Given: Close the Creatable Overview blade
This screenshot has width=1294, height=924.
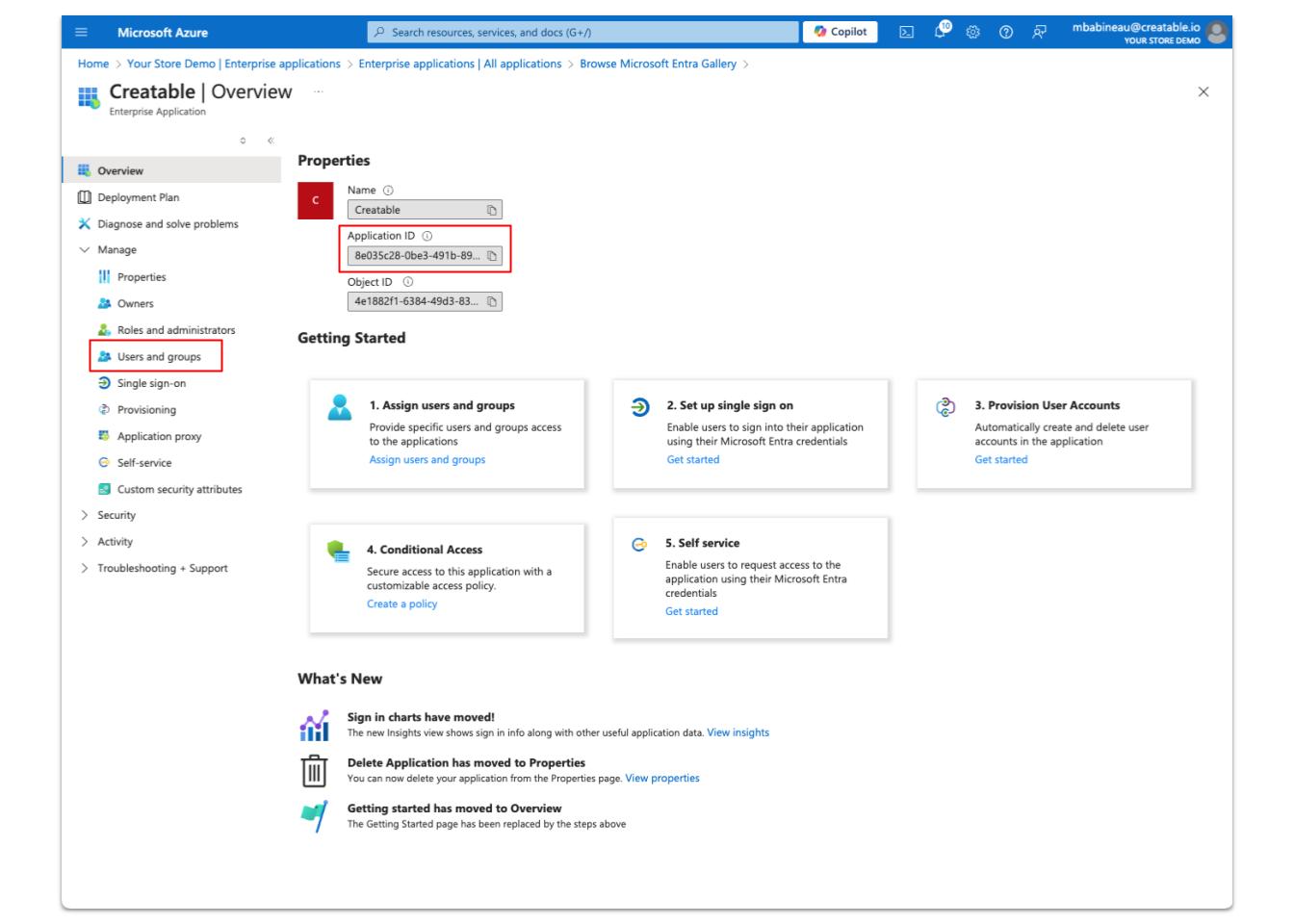Looking at the screenshot, I should [1203, 92].
